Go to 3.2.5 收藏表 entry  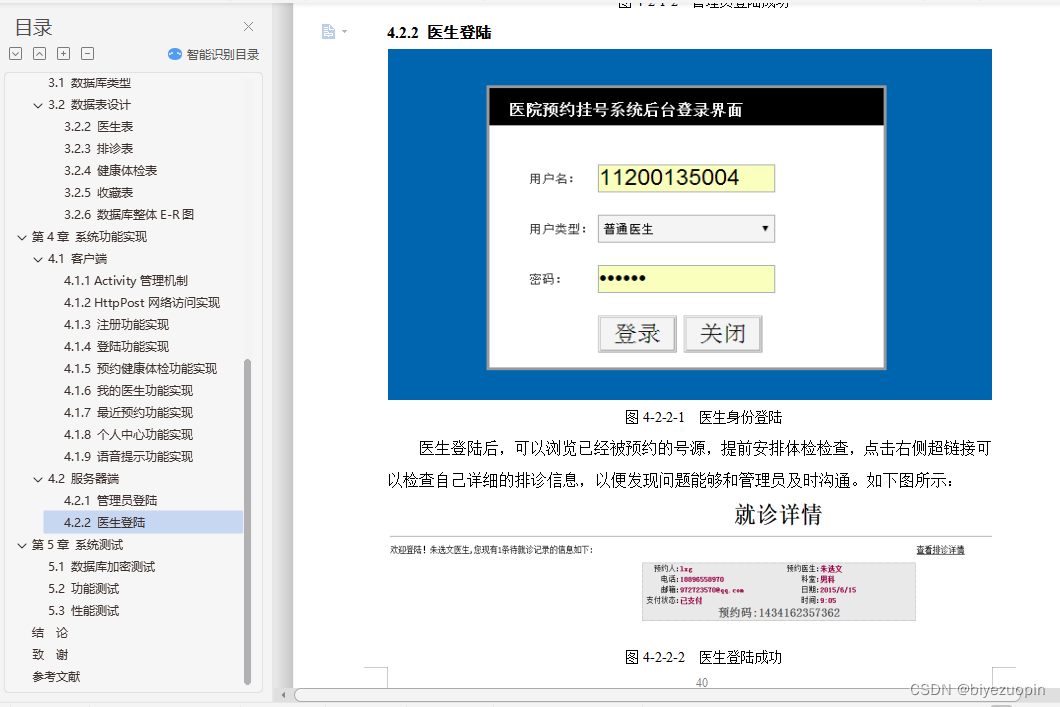pos(99,193)
